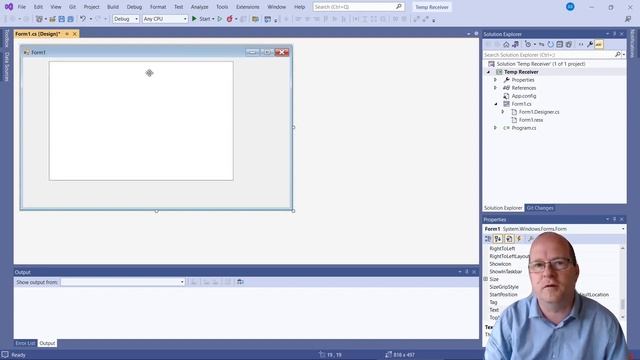Open the Analyze menu

click(200, 7)
